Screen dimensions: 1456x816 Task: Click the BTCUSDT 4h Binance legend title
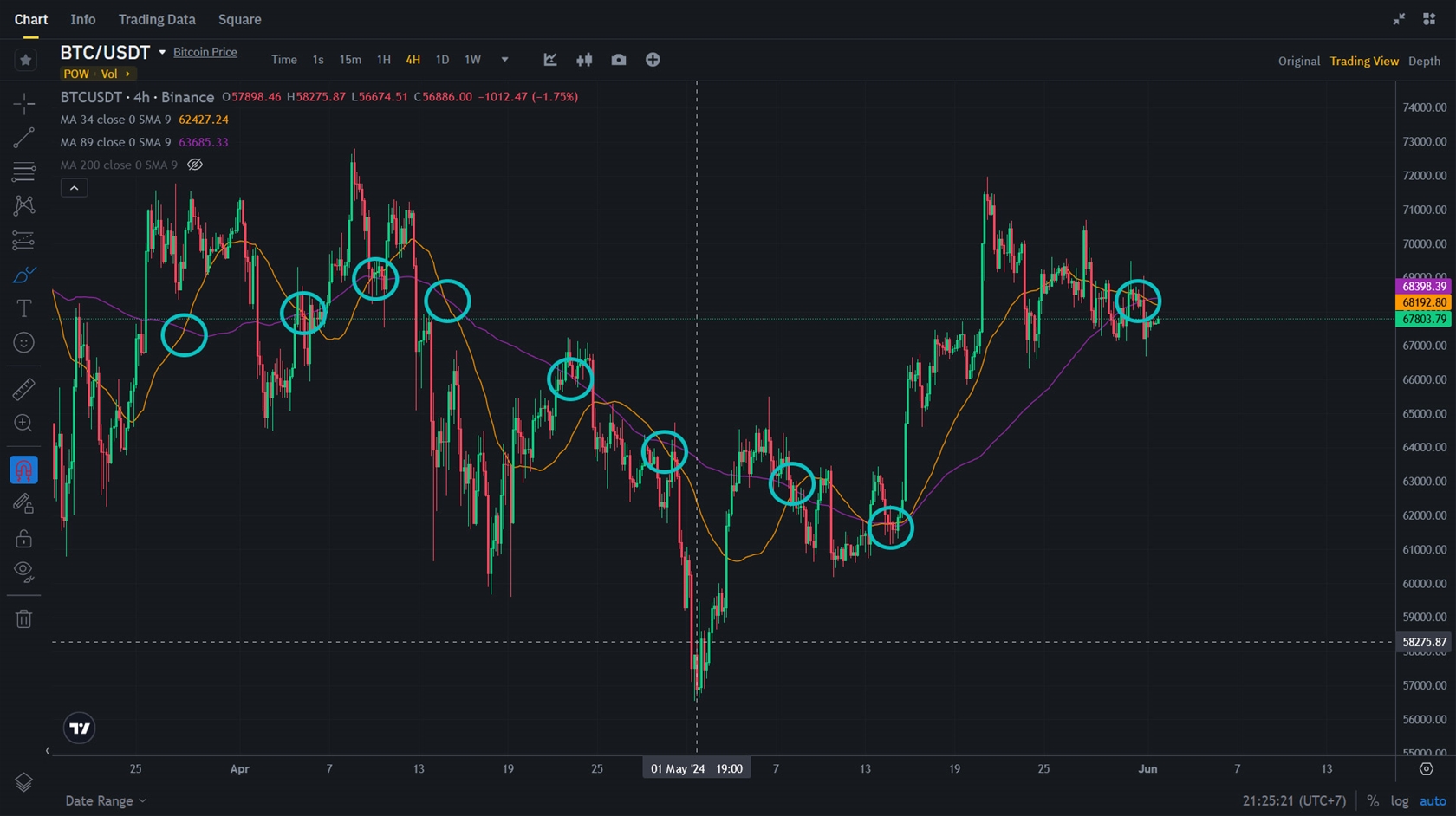137,97
